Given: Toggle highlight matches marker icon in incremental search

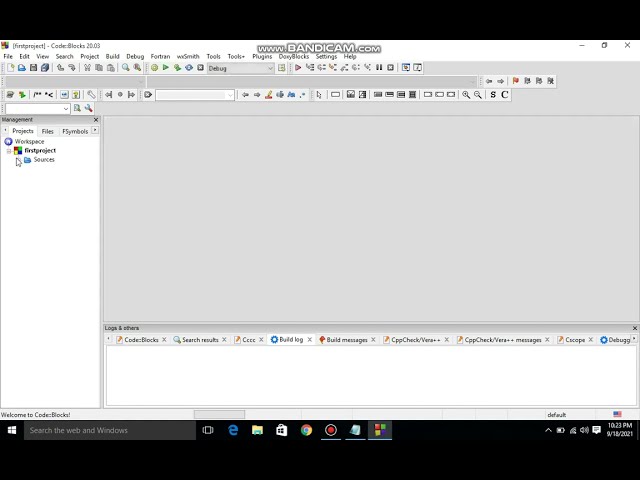Looking at the screenshot, I should pyautogui.click(x=268, y=95).
